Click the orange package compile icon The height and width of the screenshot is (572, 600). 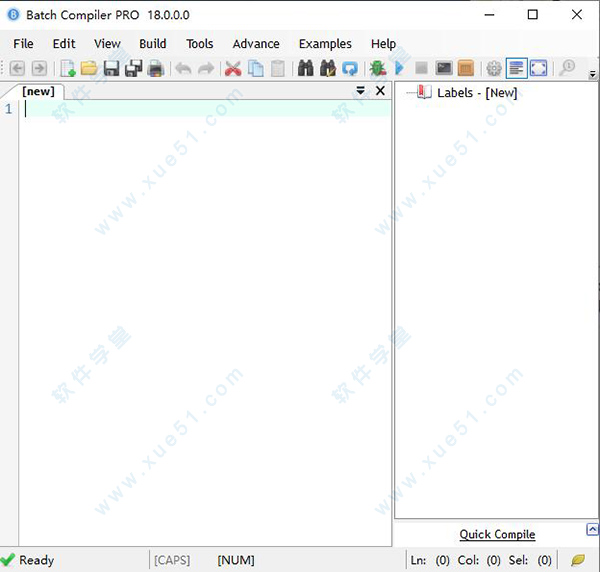coord(466,68)
